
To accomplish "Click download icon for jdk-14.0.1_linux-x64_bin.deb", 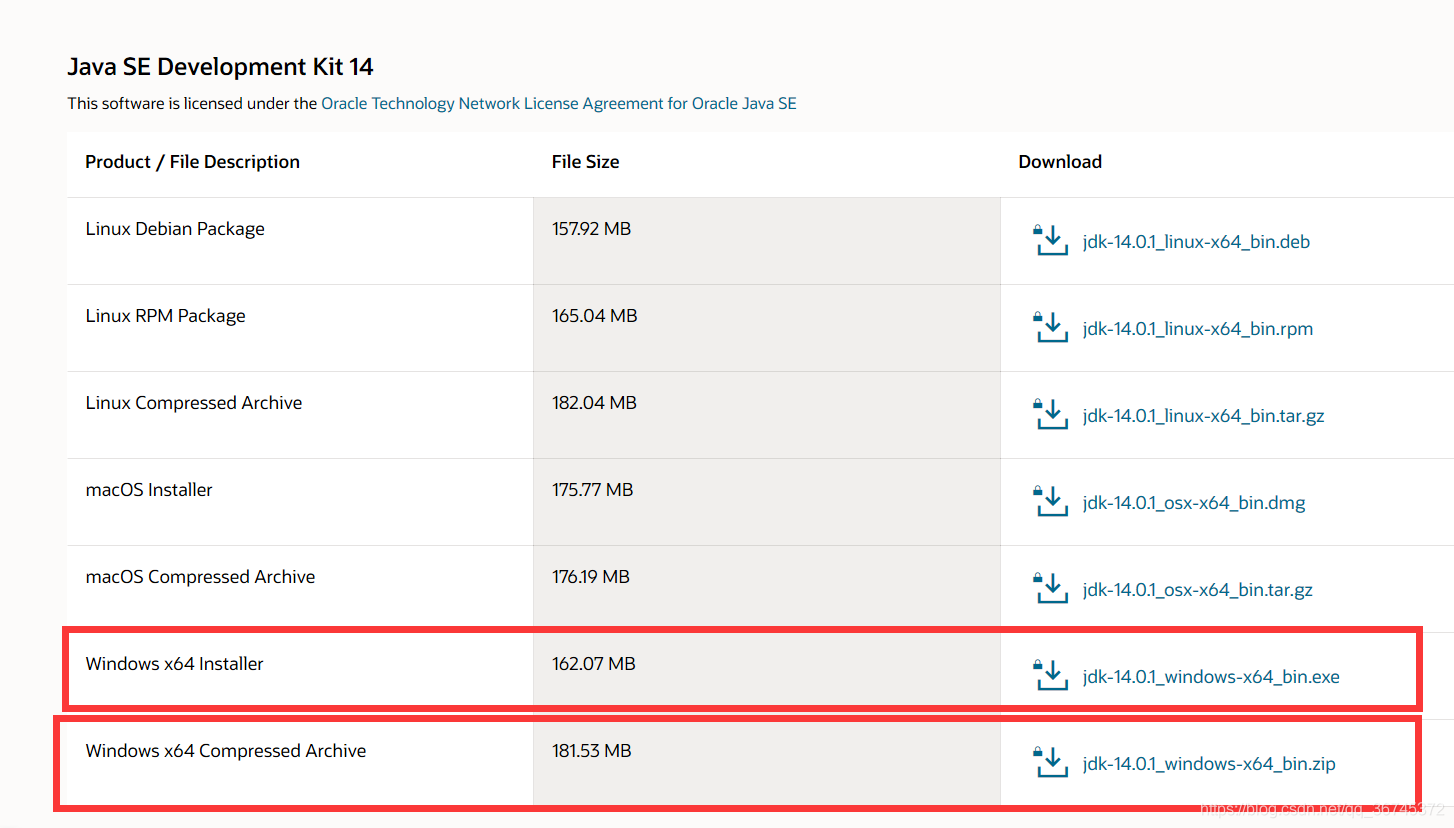I will click(x=1050, y=241).
